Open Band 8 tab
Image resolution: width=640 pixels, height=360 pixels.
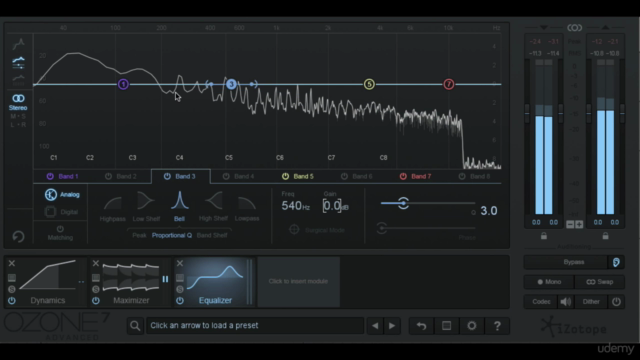(x=474, y=176)
